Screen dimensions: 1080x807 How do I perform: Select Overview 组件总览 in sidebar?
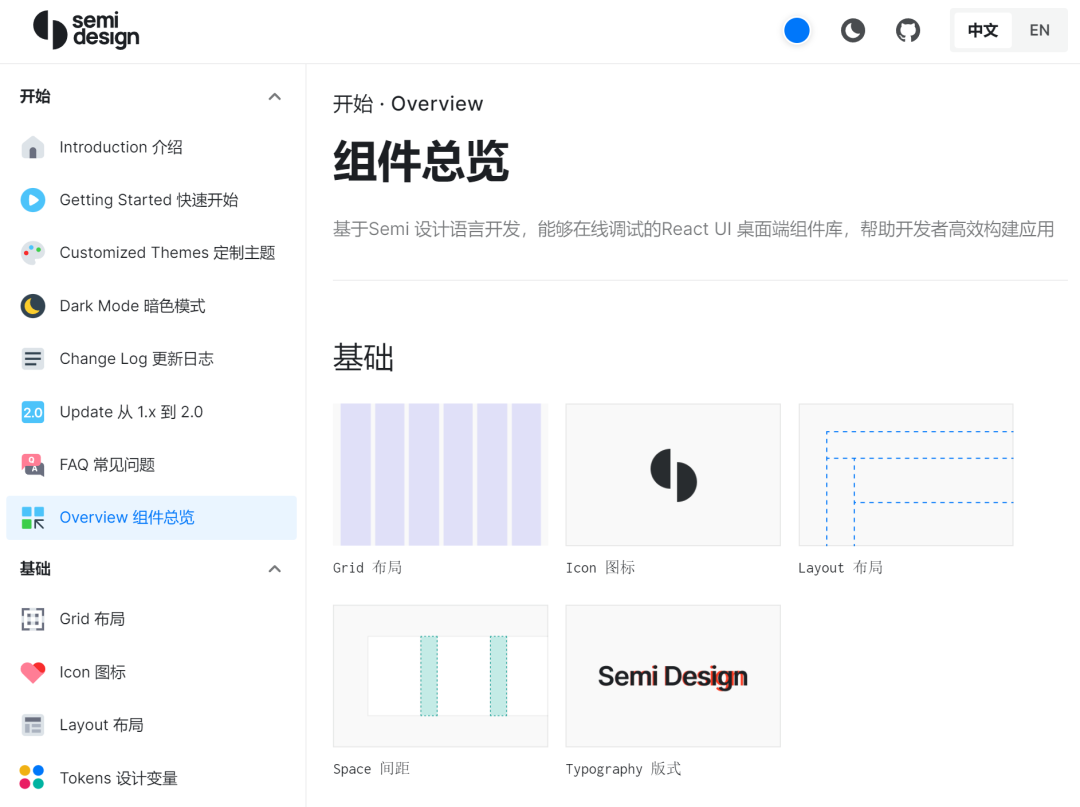(127, 518)
